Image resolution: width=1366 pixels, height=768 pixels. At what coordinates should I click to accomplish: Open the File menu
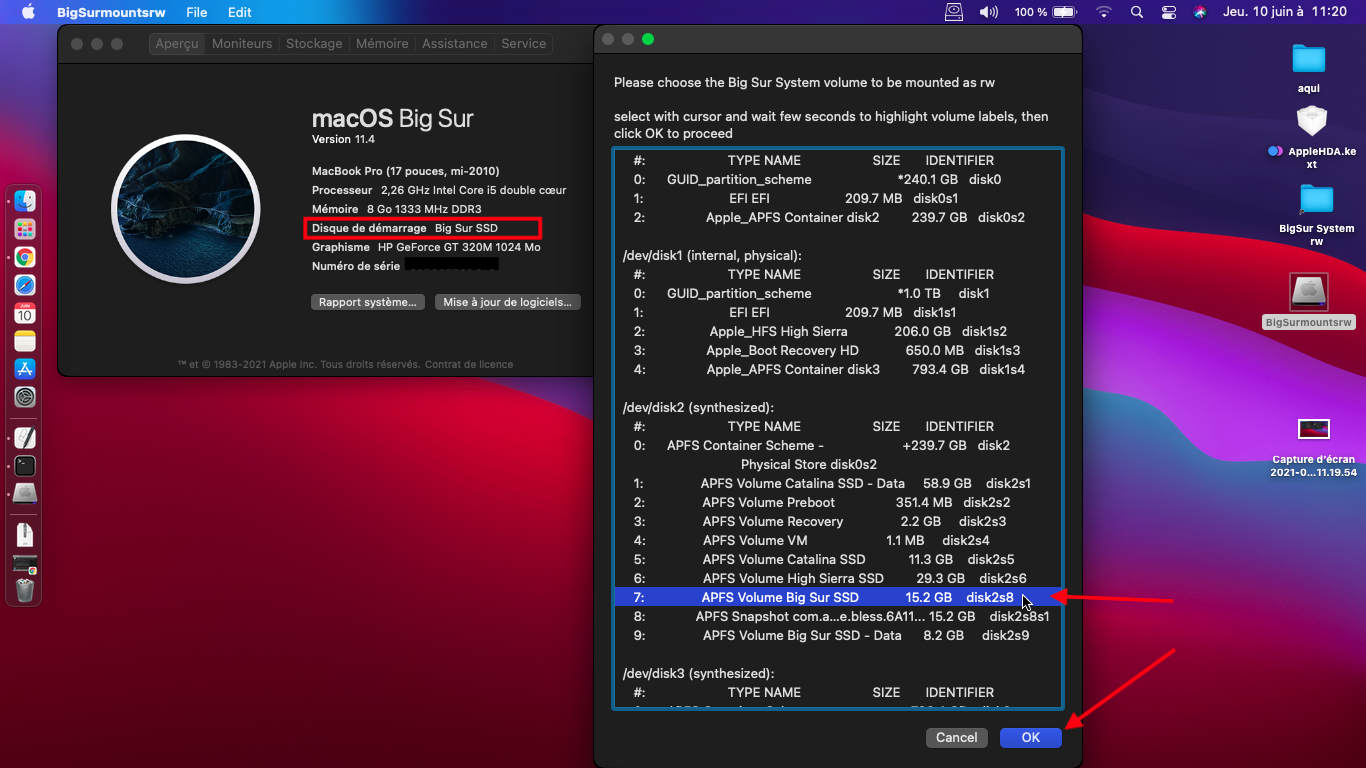197,12
